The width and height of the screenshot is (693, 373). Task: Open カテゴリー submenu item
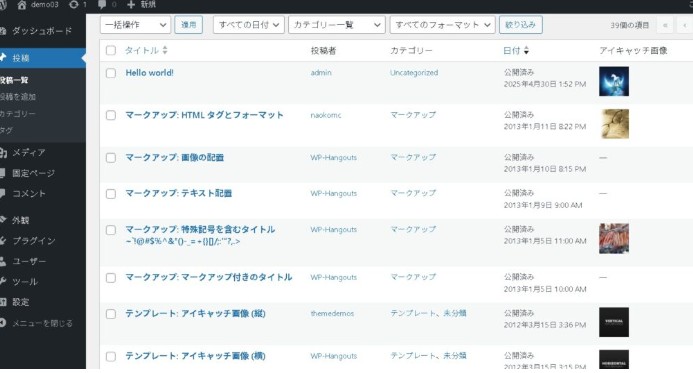point(18,114)
